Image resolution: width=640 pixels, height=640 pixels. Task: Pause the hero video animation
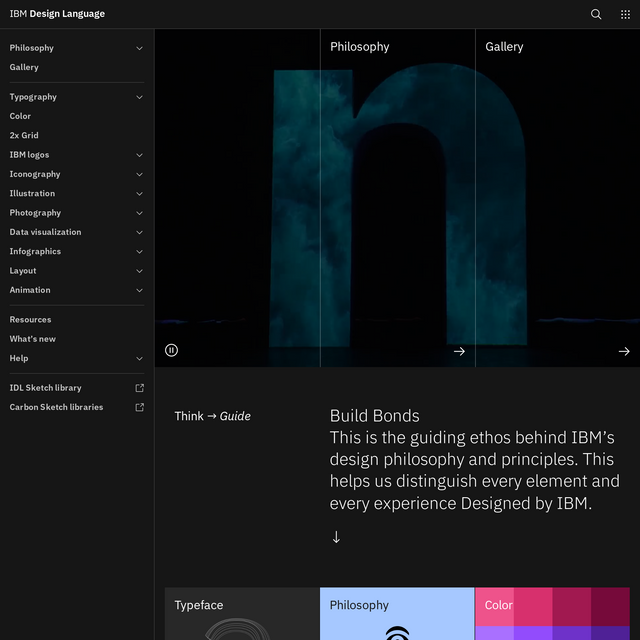[171, 350]
